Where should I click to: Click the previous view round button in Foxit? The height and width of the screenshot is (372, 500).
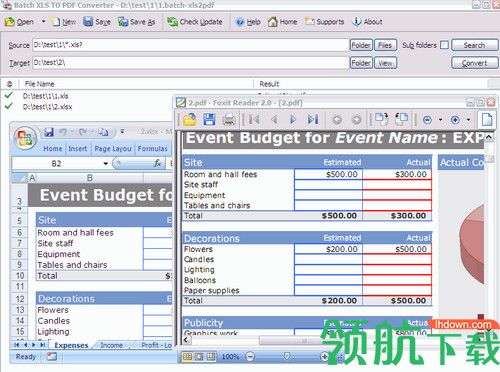tap(337, 120)
